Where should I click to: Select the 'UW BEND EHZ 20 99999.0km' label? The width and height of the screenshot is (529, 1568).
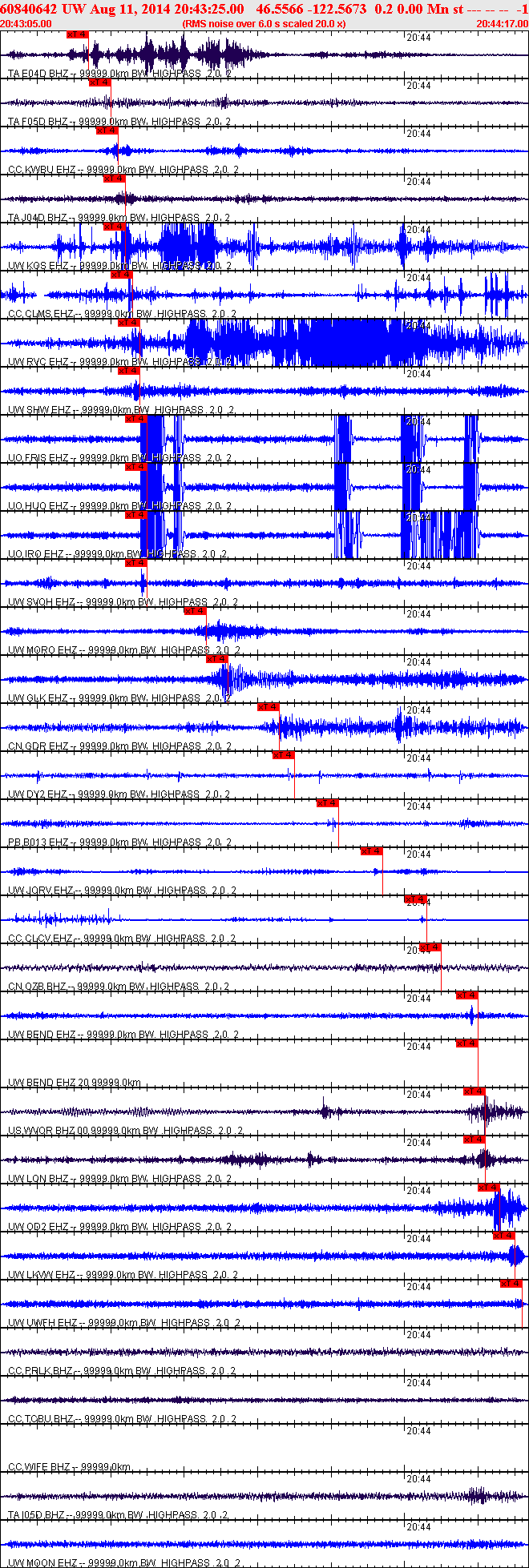[75, 1083]
